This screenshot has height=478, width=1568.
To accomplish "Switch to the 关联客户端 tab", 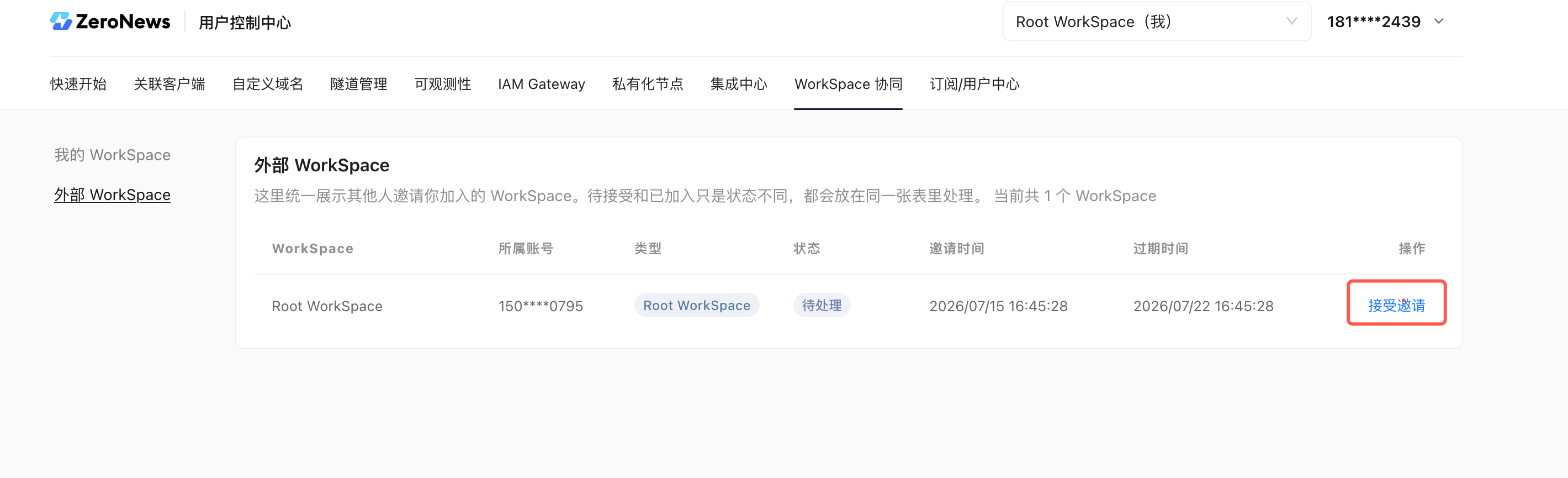I will pyautogui.click(x=169, y=84).
